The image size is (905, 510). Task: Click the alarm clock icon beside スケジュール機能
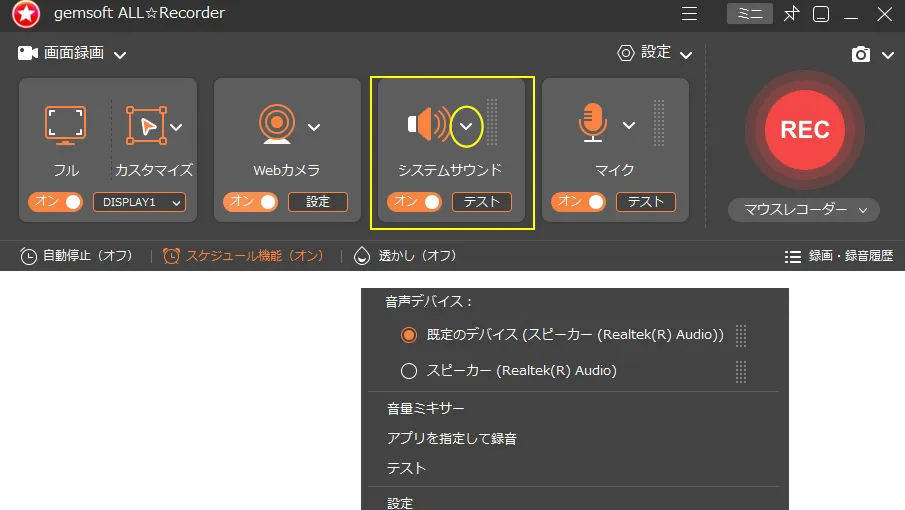click(171, 256)
